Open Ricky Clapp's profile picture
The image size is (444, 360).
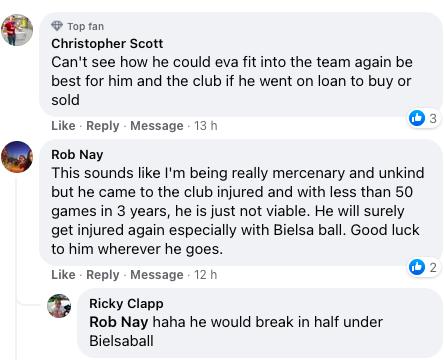(x=59, y=306)
